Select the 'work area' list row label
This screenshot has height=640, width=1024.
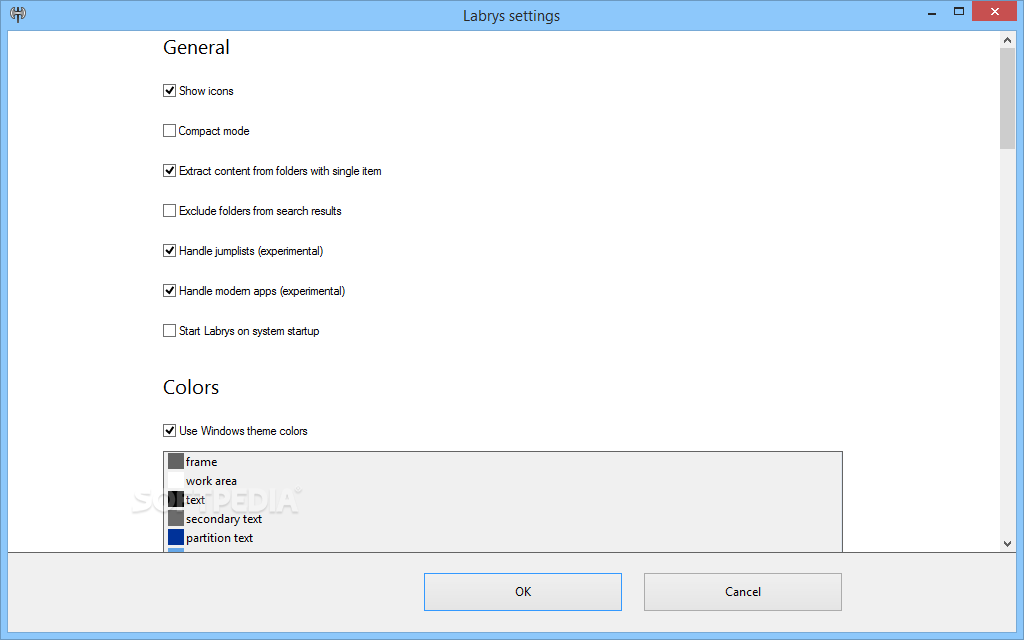(211, 481)
